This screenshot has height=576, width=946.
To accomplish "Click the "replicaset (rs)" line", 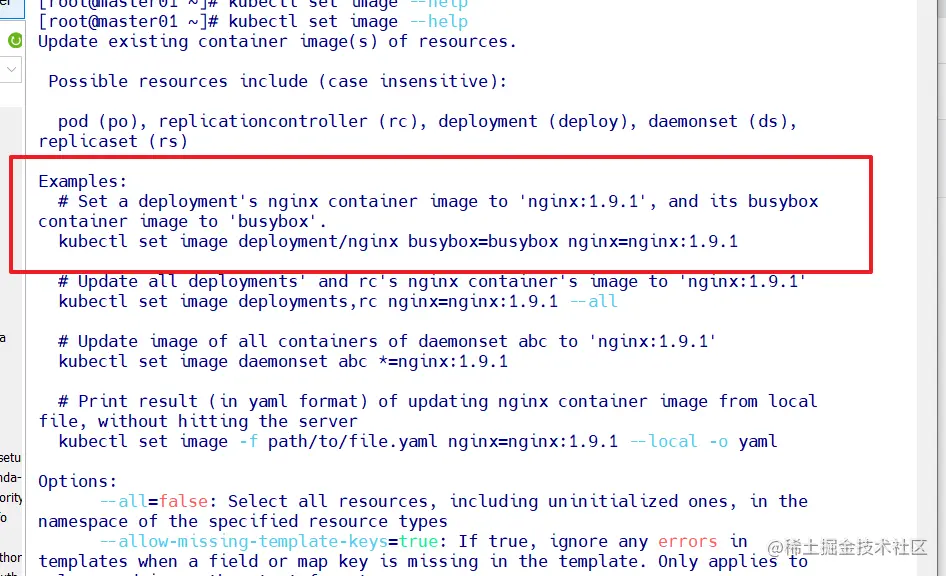I will pyautogui.click(x=113, y=141).
